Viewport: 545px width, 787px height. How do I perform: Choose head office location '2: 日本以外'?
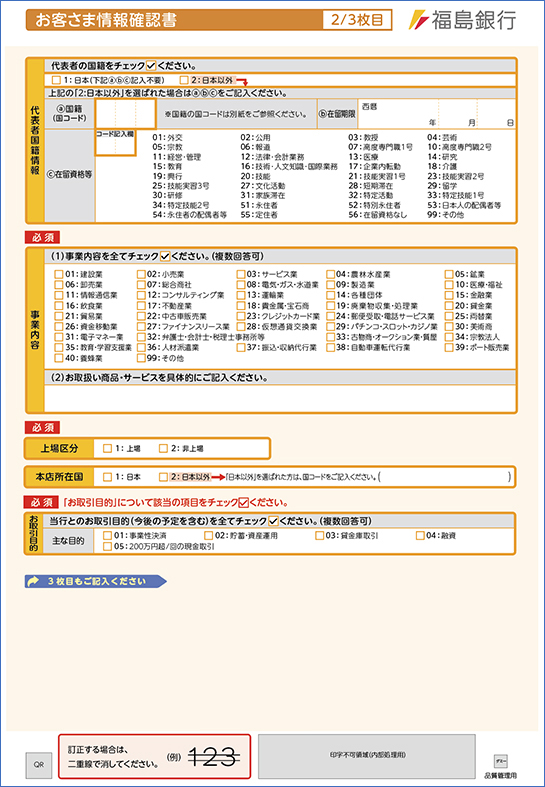coord(163,477)
